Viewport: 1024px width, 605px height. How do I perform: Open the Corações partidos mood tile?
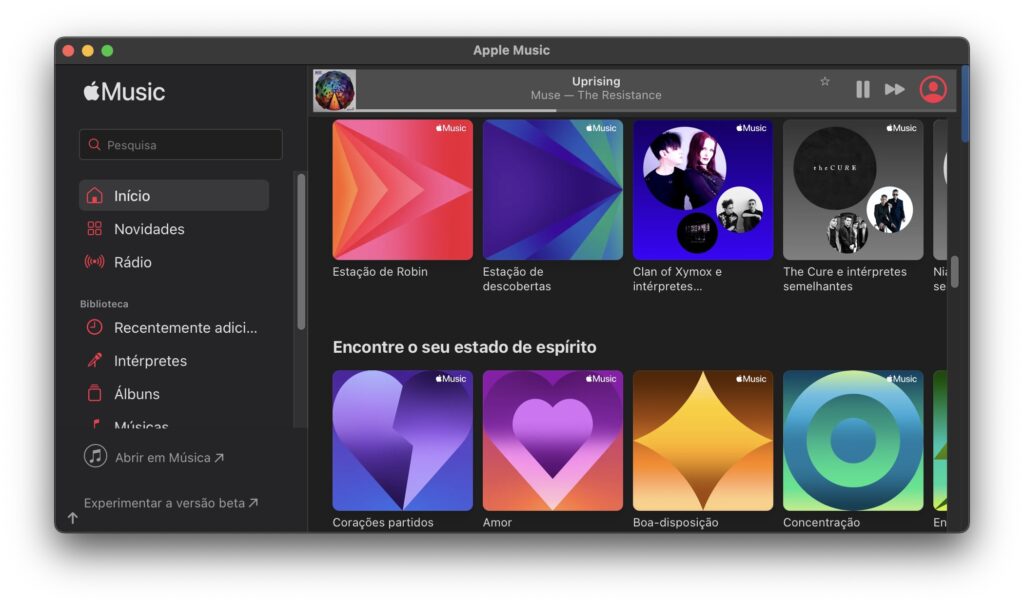402,440
